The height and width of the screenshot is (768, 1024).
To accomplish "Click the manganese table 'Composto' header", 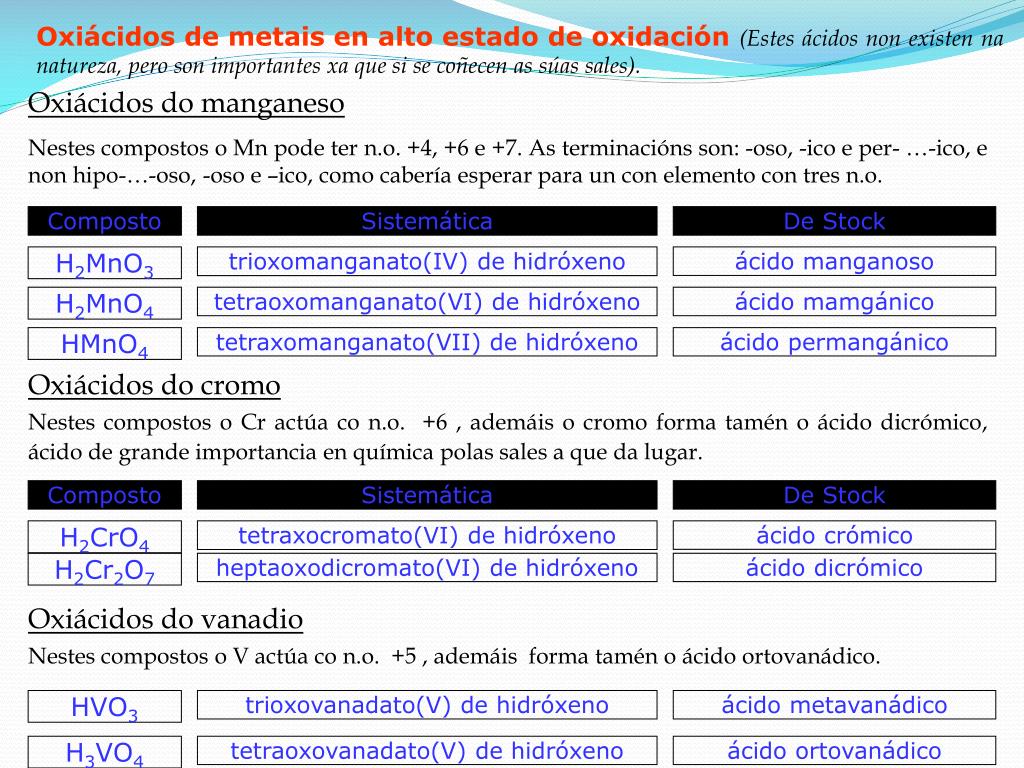I will [x=104, y=221].
